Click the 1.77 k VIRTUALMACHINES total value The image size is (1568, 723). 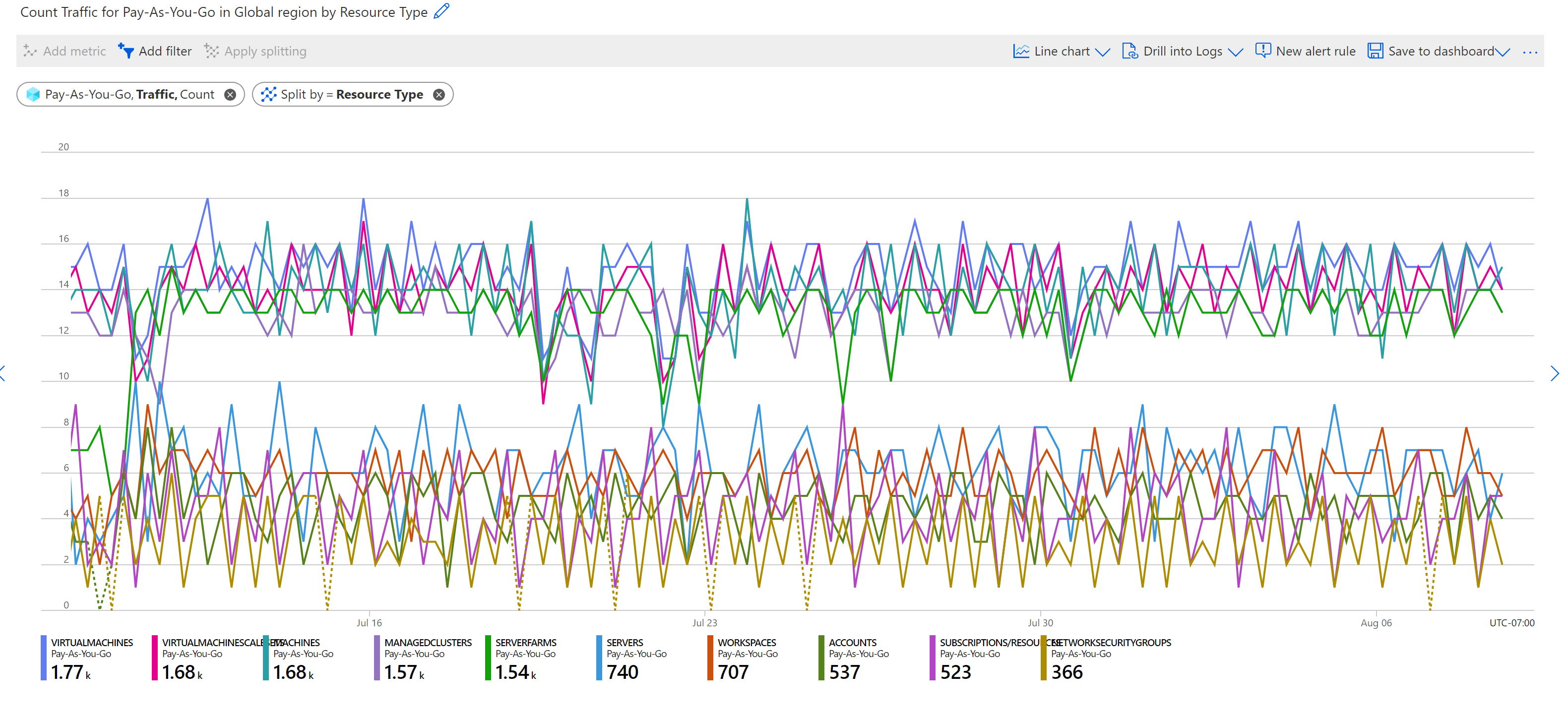point(70,672)
